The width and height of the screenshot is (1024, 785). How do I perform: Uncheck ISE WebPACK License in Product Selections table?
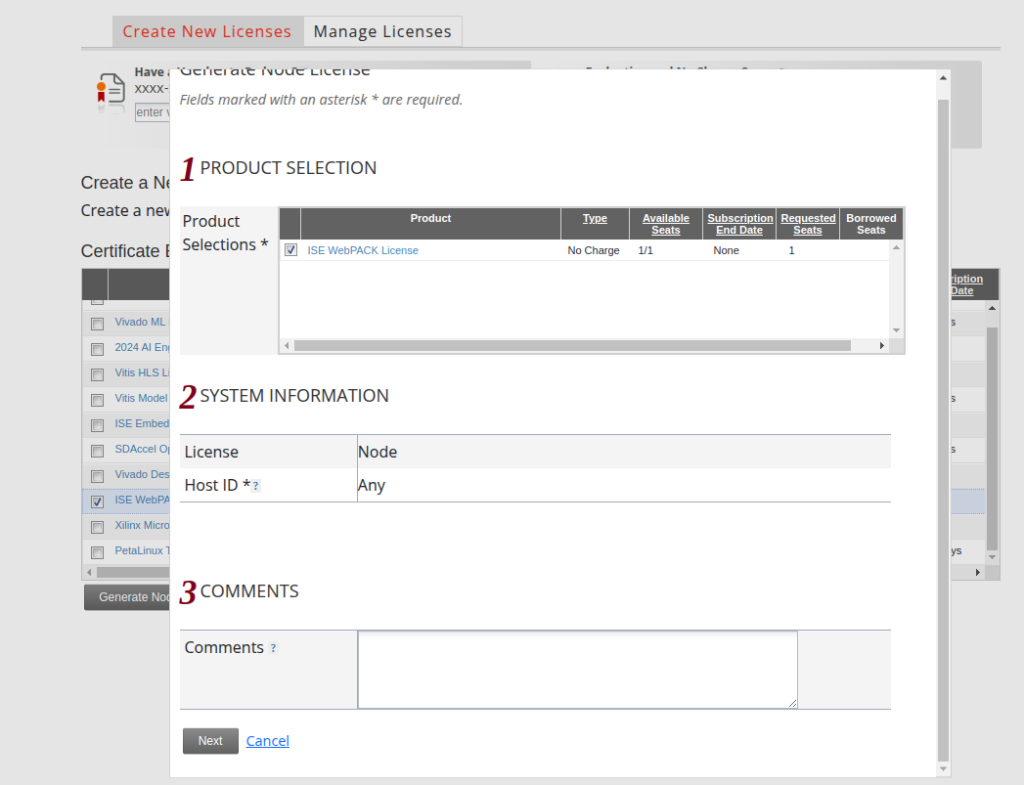tap(291, 250)
